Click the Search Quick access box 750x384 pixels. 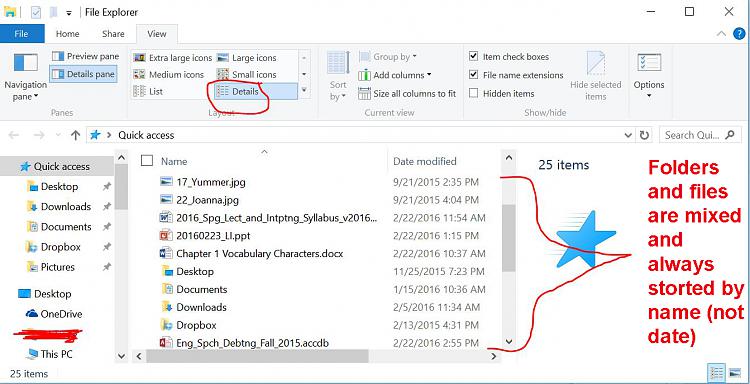[699, 135]
